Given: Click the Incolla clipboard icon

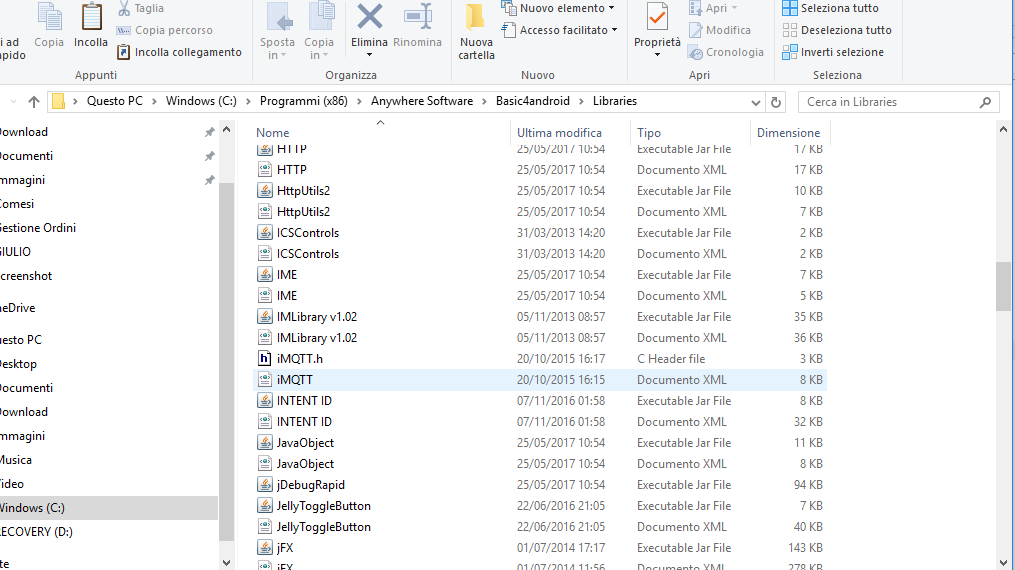Looking at the screenshot, I should [x=91, y=17].
